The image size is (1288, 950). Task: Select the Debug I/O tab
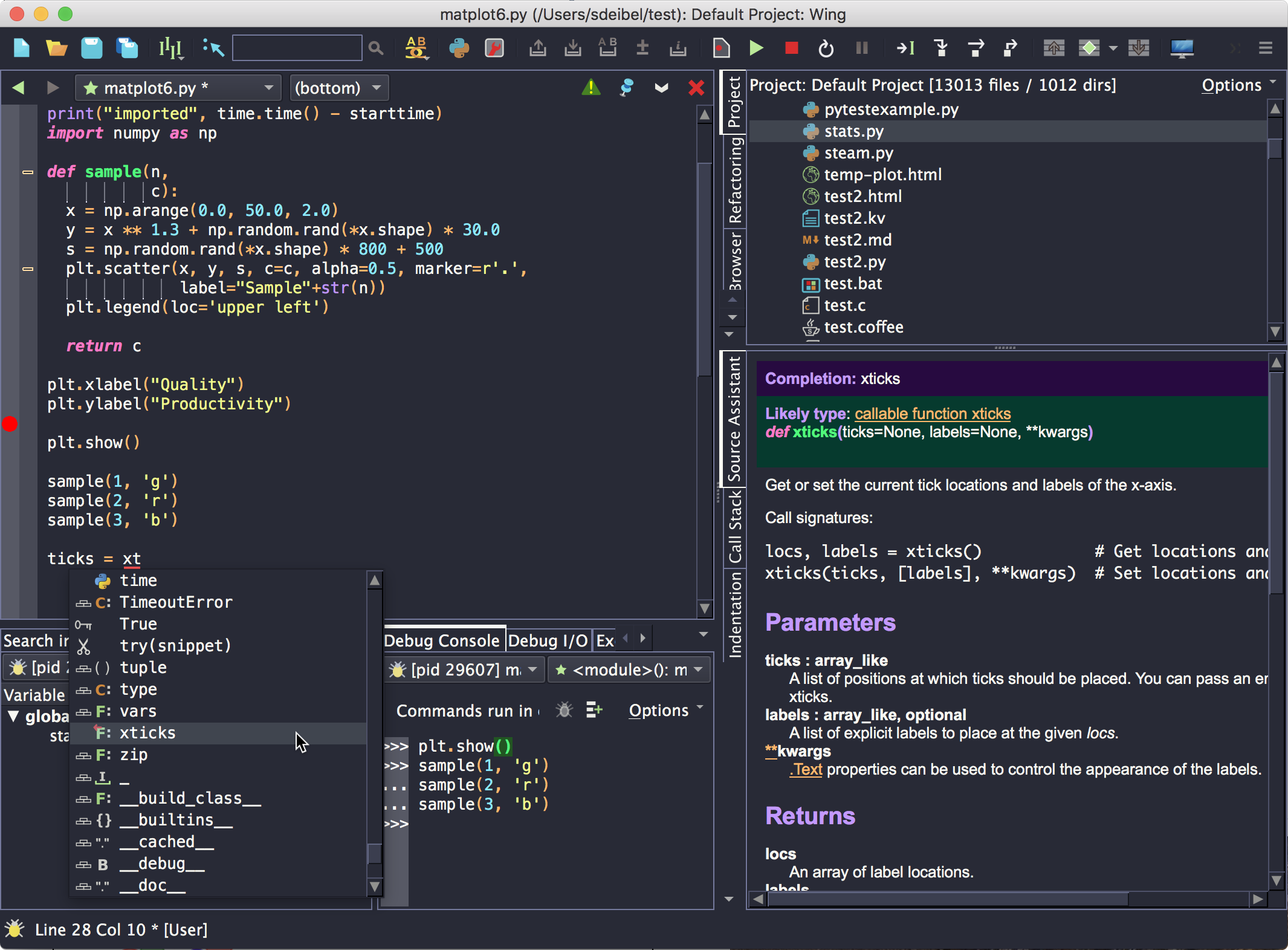548,640
